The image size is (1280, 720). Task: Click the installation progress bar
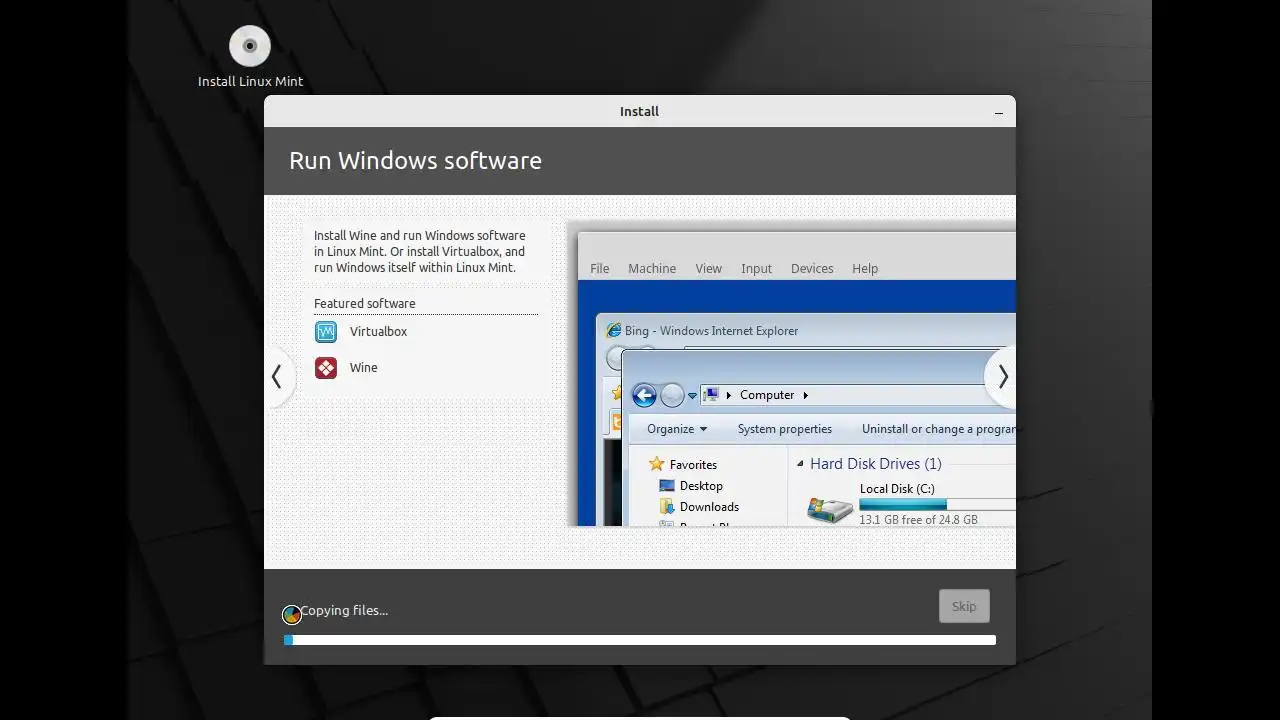tap(640, 640)
